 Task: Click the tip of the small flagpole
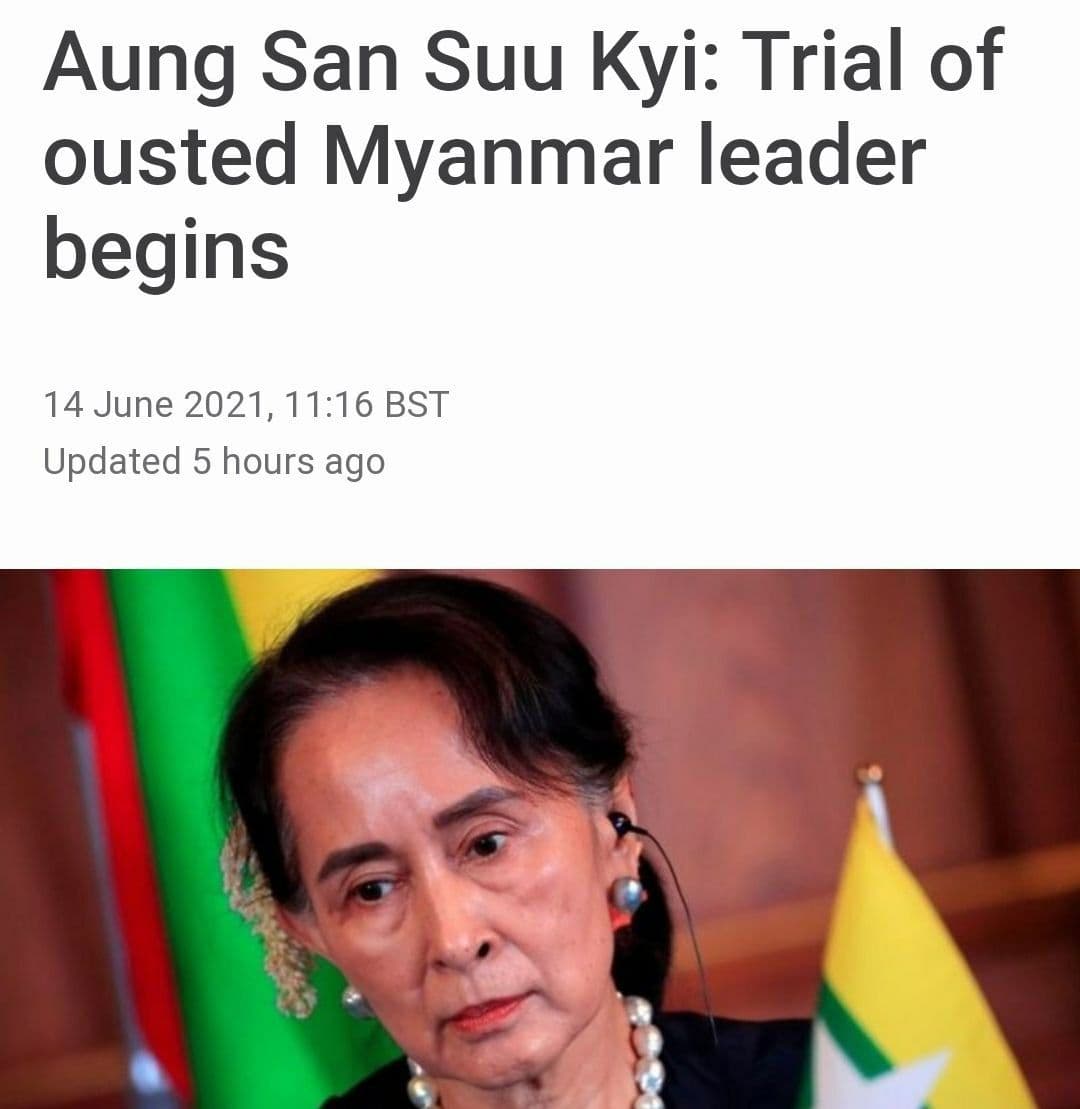point(871,773)
